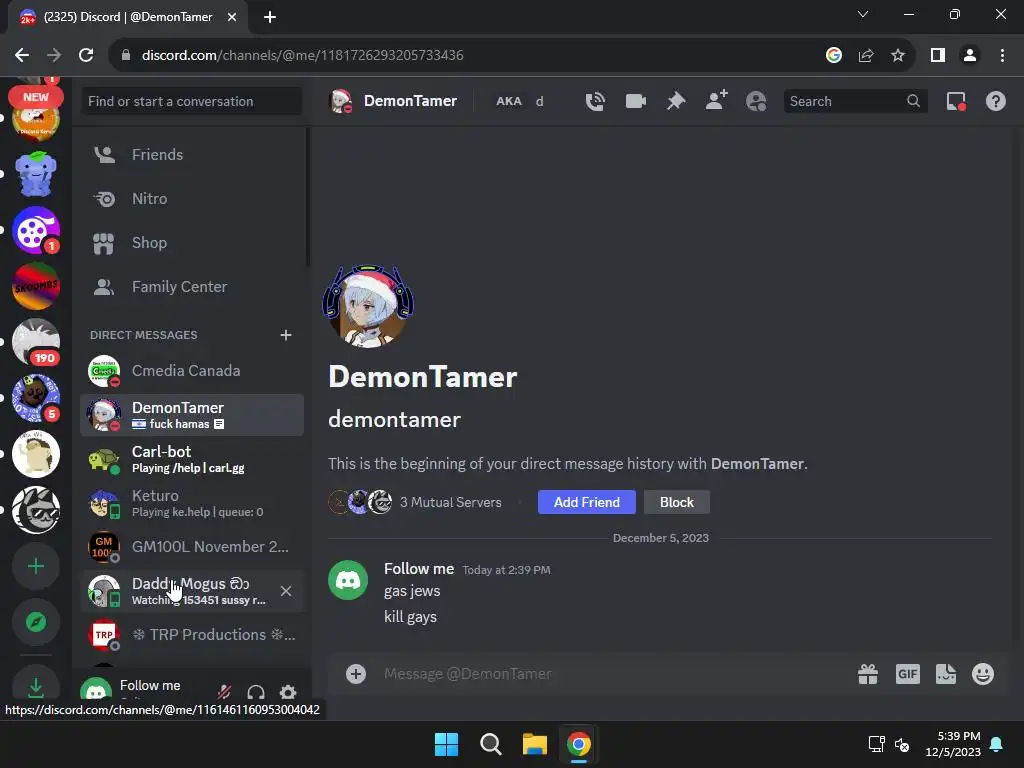The width and height of the screenshot is (1024, 768).
Task: Open the emoji picker
Action: (x=983, y=674)
